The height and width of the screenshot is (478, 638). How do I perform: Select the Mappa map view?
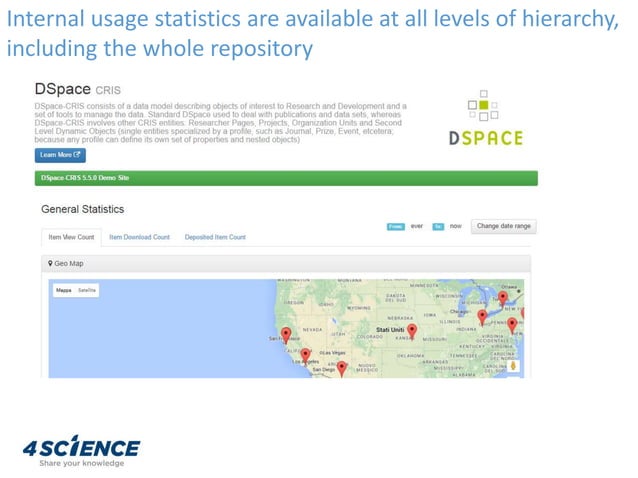tap(63, 290)
